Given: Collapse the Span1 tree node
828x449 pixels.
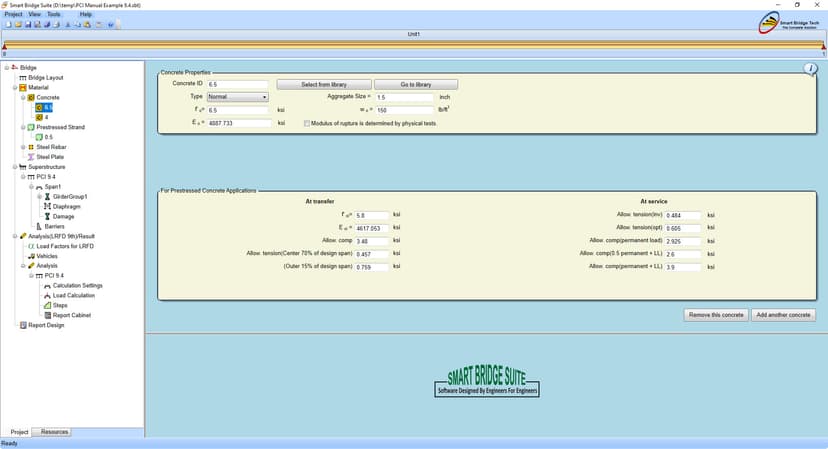Looking at the screenshot, I should (31, 187).
